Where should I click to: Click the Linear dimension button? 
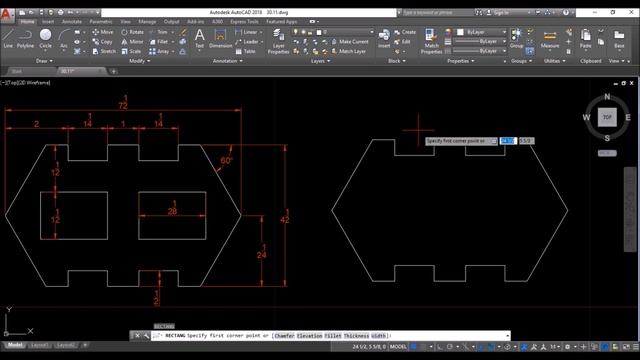click(x=247, y=32)
